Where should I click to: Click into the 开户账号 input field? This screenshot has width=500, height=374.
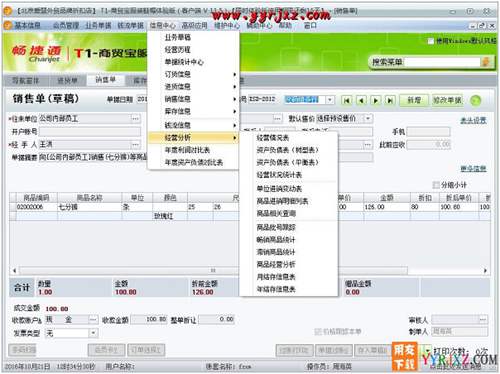click(x=90, y=132)
